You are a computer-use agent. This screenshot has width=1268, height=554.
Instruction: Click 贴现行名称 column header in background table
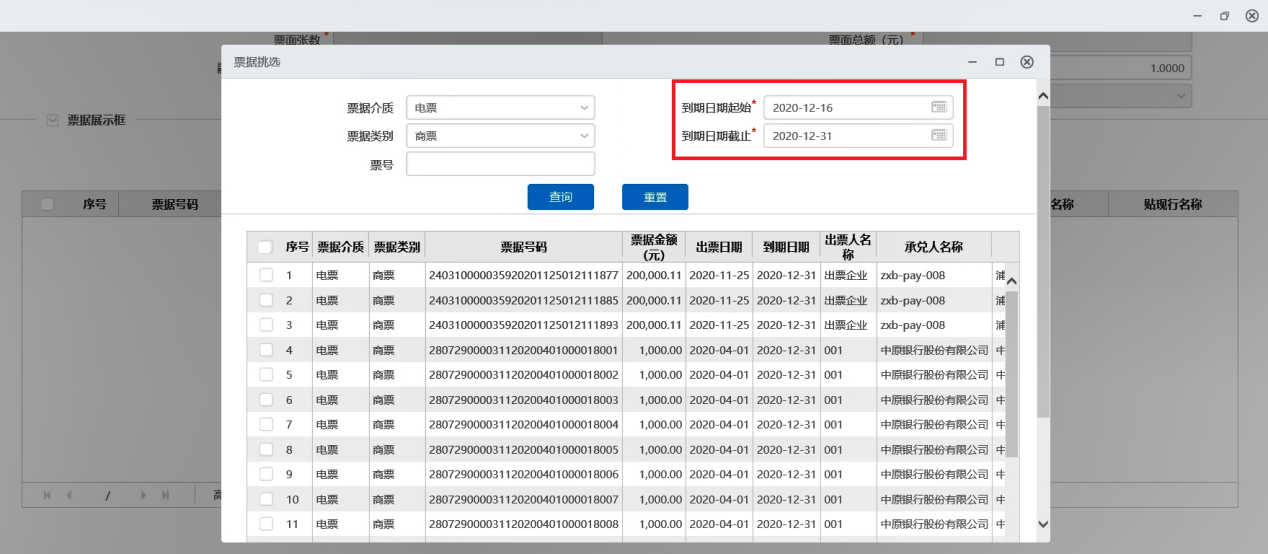pos(1172,204)
